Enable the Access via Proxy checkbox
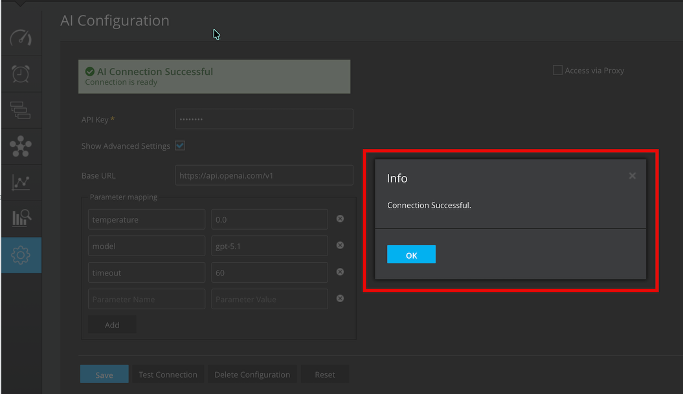This screenshot has height=394, width=684. (x=557, y=70)
